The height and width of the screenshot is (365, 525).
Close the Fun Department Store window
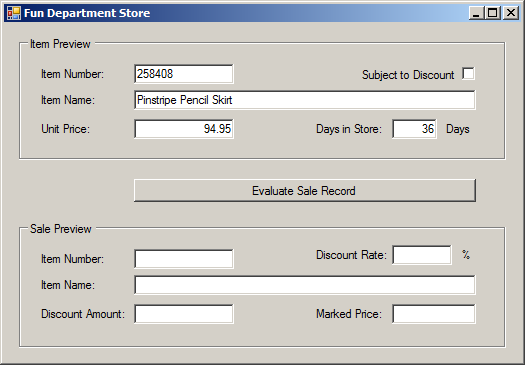511,13
